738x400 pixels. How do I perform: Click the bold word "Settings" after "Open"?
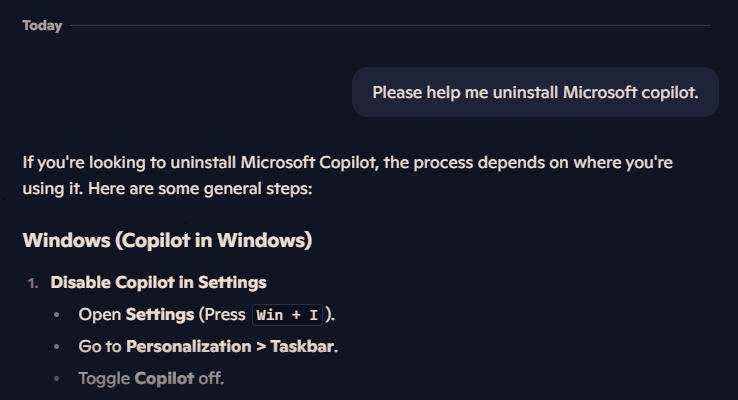click(x=160, y=314)
